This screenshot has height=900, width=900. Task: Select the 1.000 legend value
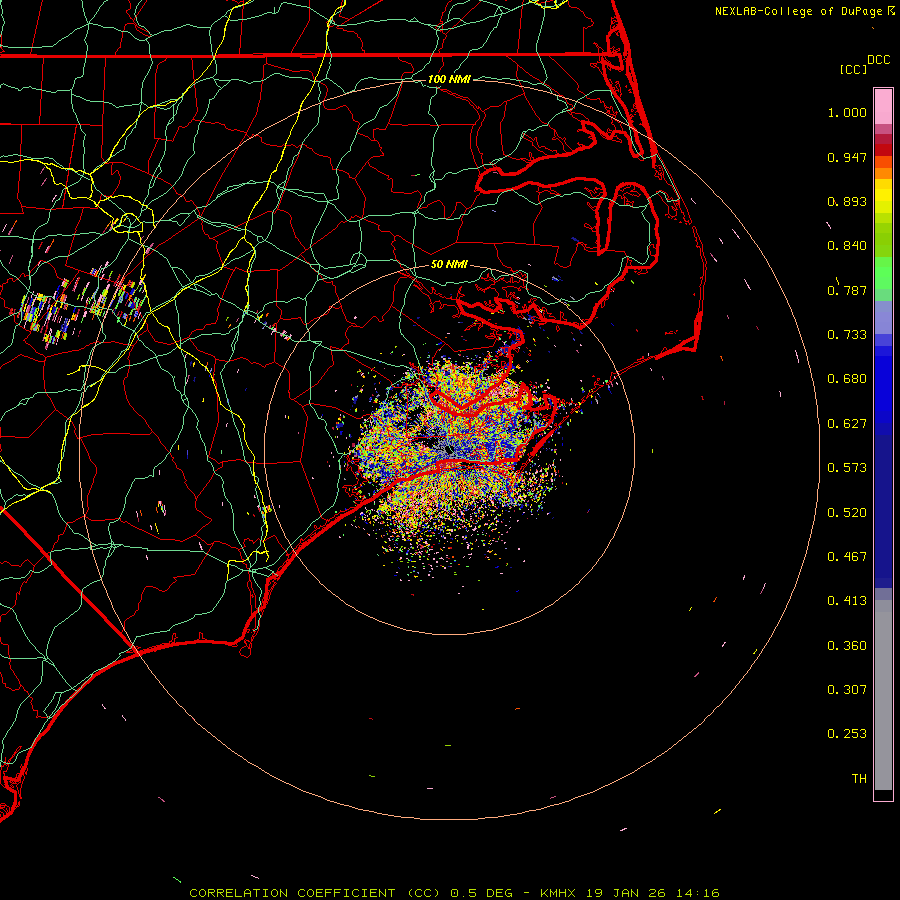click(x=847, y=112)
